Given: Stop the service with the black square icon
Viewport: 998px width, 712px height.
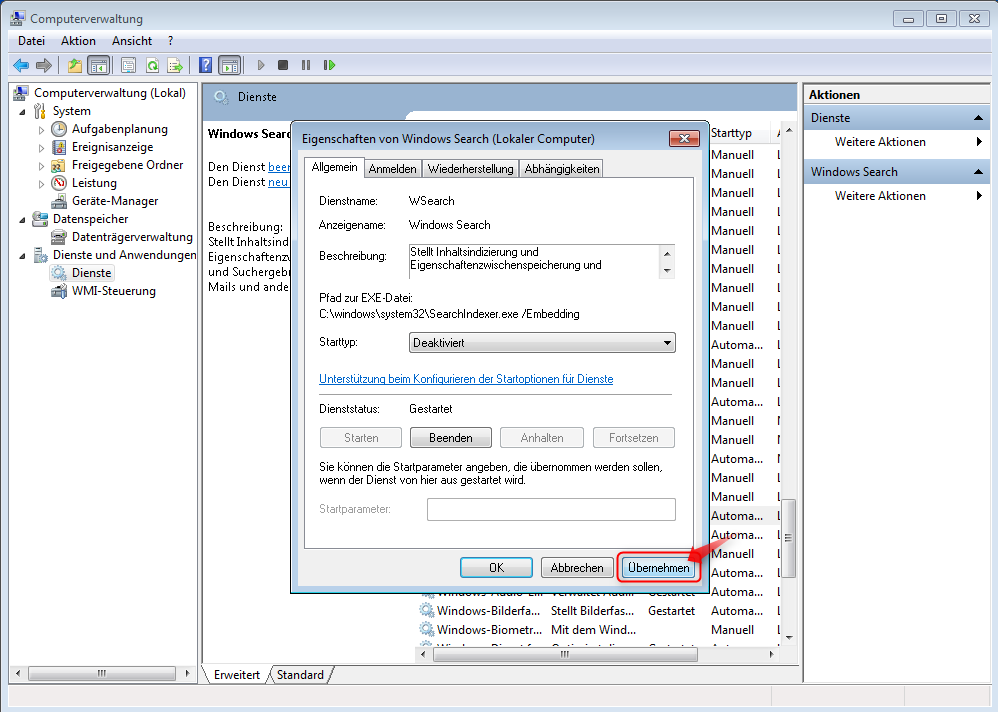Looking at the screenshot, I should [x=284, y=64].
